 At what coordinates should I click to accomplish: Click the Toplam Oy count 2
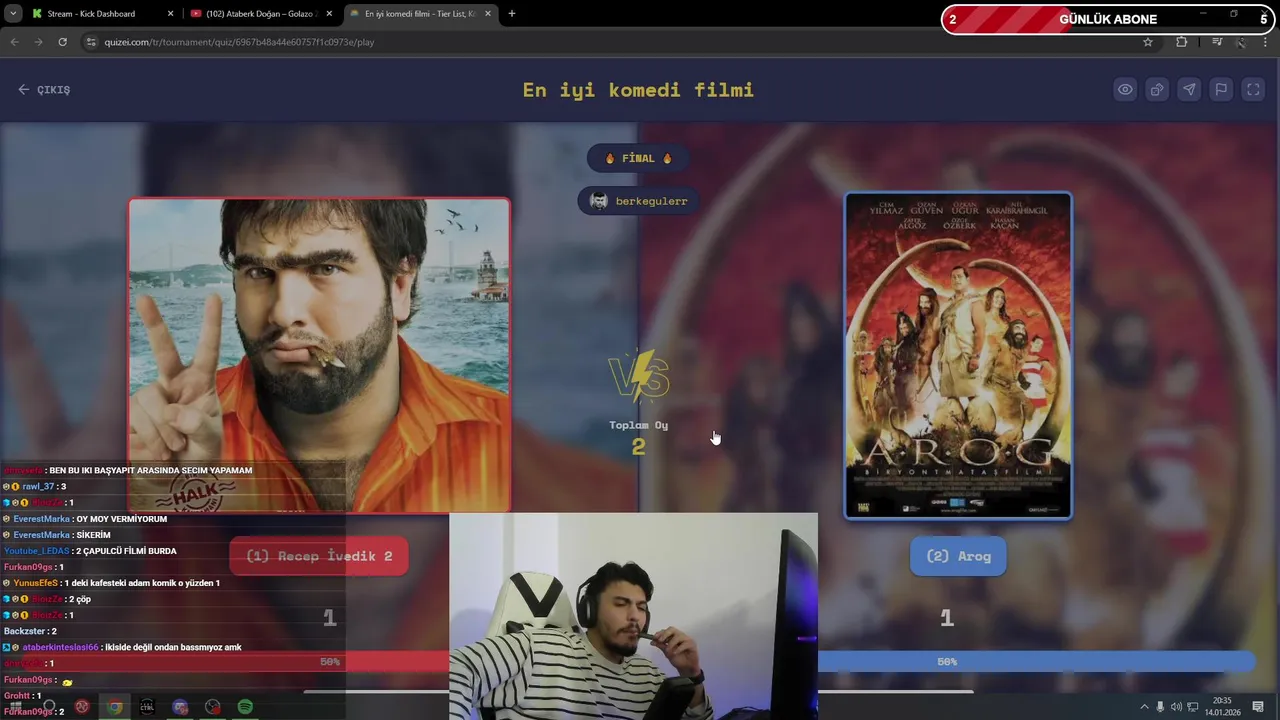(639, 447)
